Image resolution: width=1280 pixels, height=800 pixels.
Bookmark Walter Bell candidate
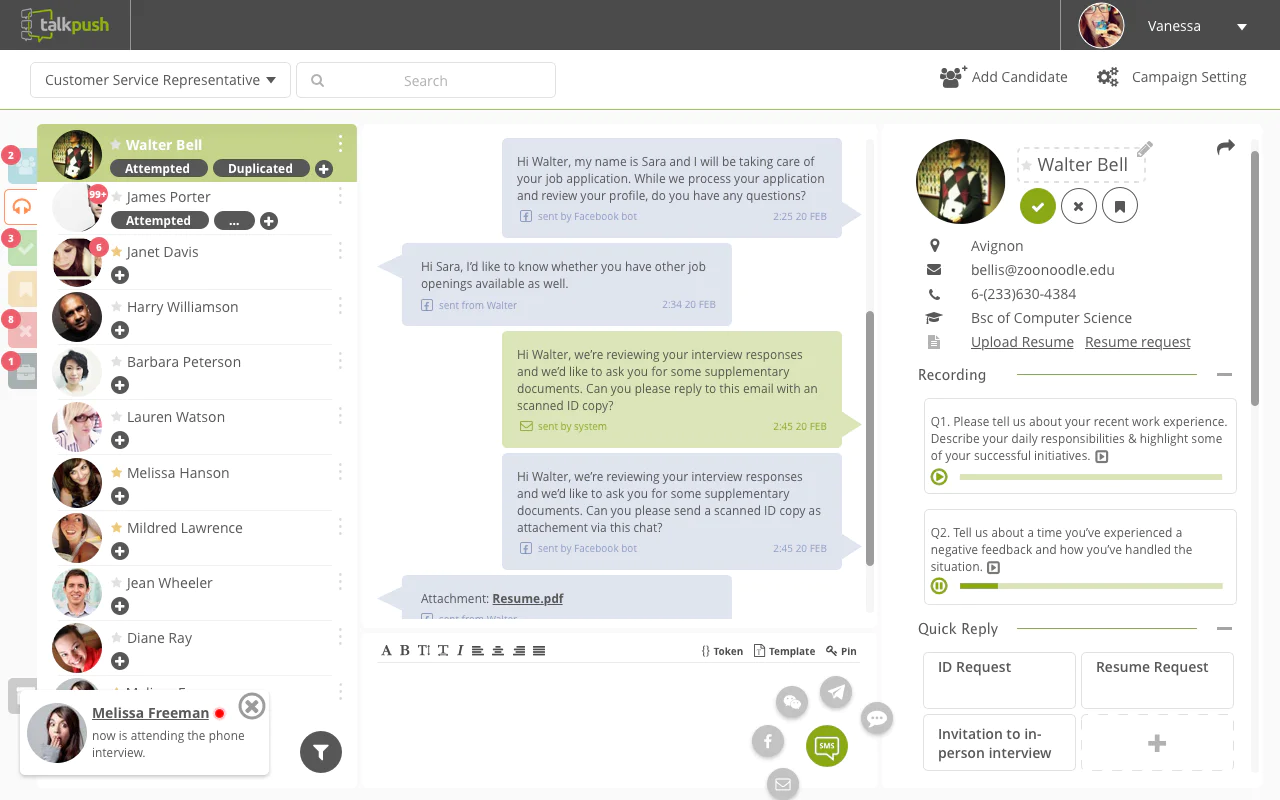point(1120,206)
